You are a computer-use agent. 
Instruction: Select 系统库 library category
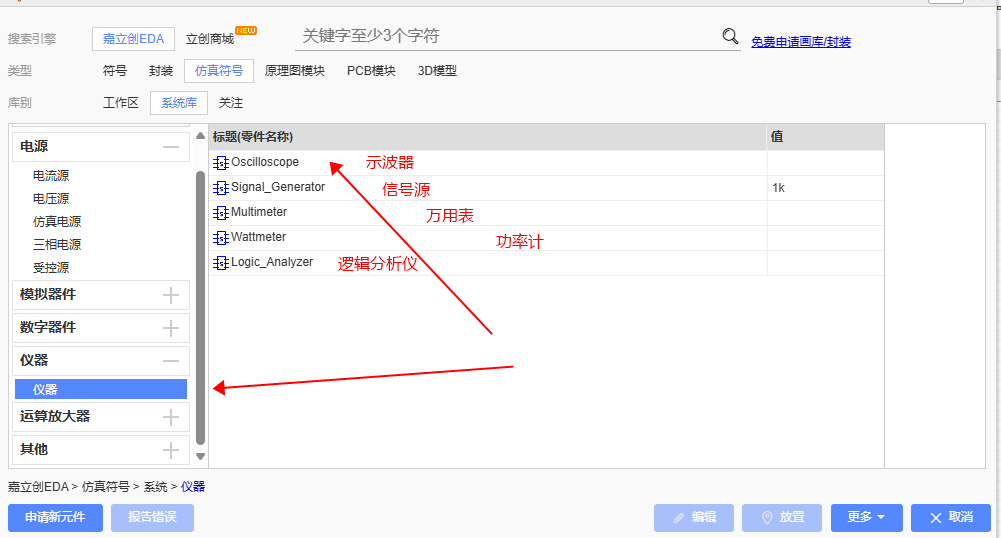tap(179, 103)
